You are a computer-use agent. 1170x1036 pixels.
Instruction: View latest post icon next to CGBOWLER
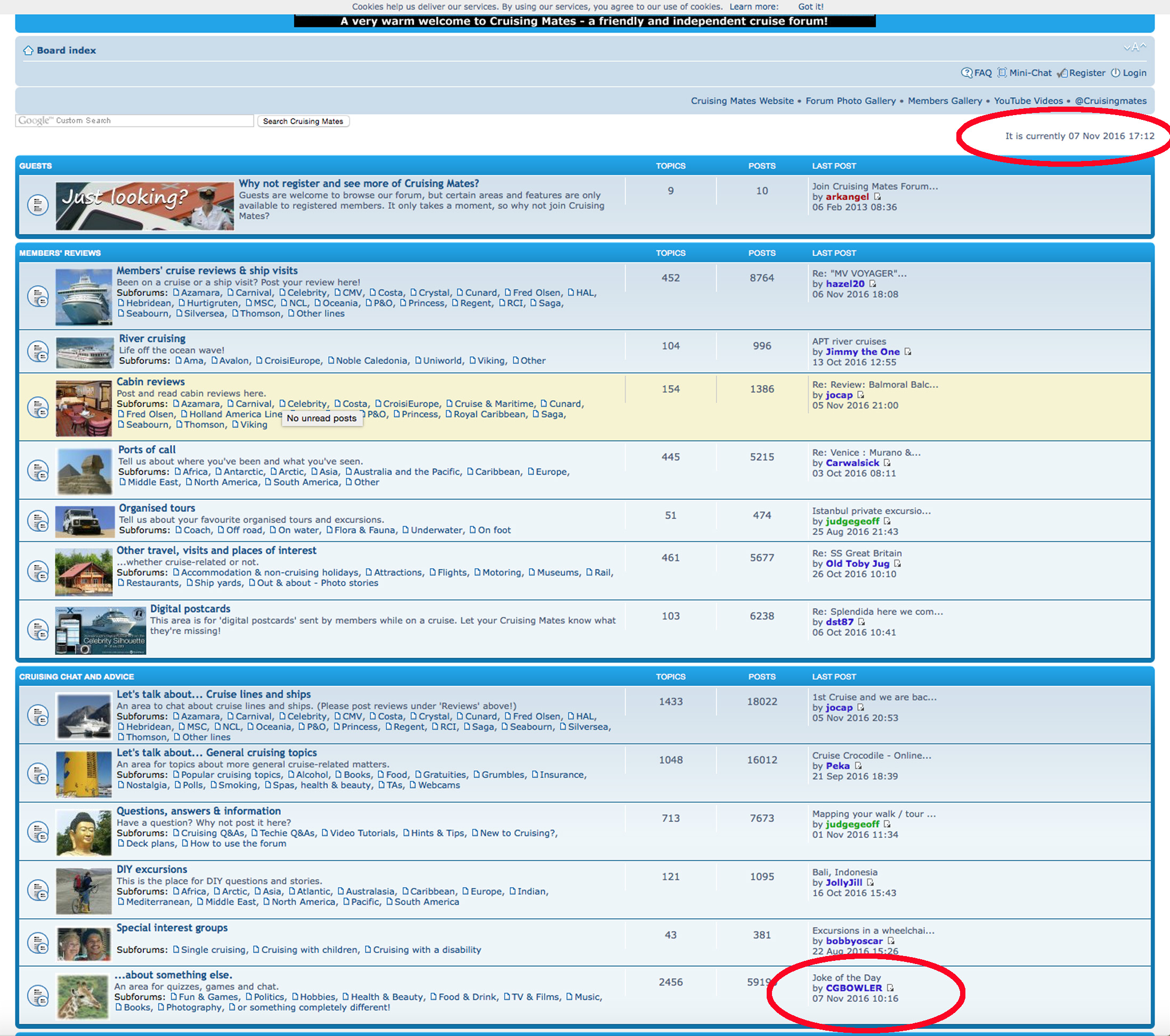coord(890,988)
